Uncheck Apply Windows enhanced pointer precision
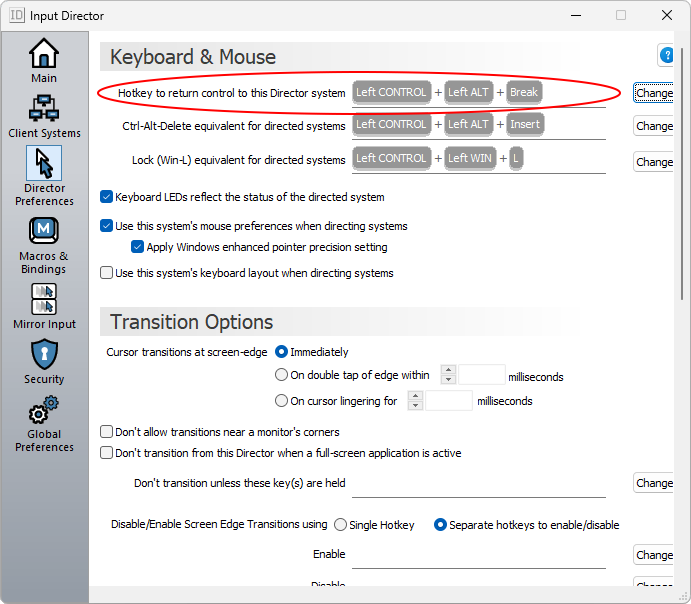691x604 pixels. click(x=138, y=247)
